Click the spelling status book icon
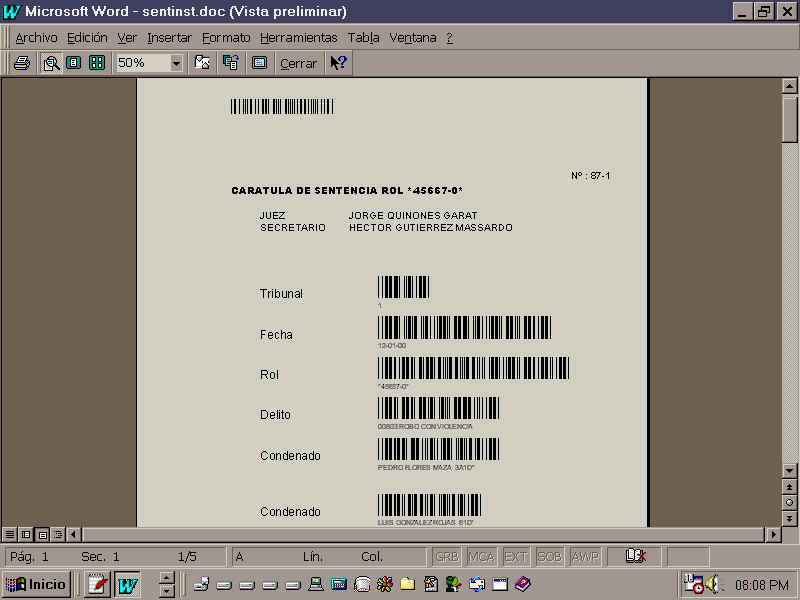This screenshot has height=600, width=800. pos(635,556)
